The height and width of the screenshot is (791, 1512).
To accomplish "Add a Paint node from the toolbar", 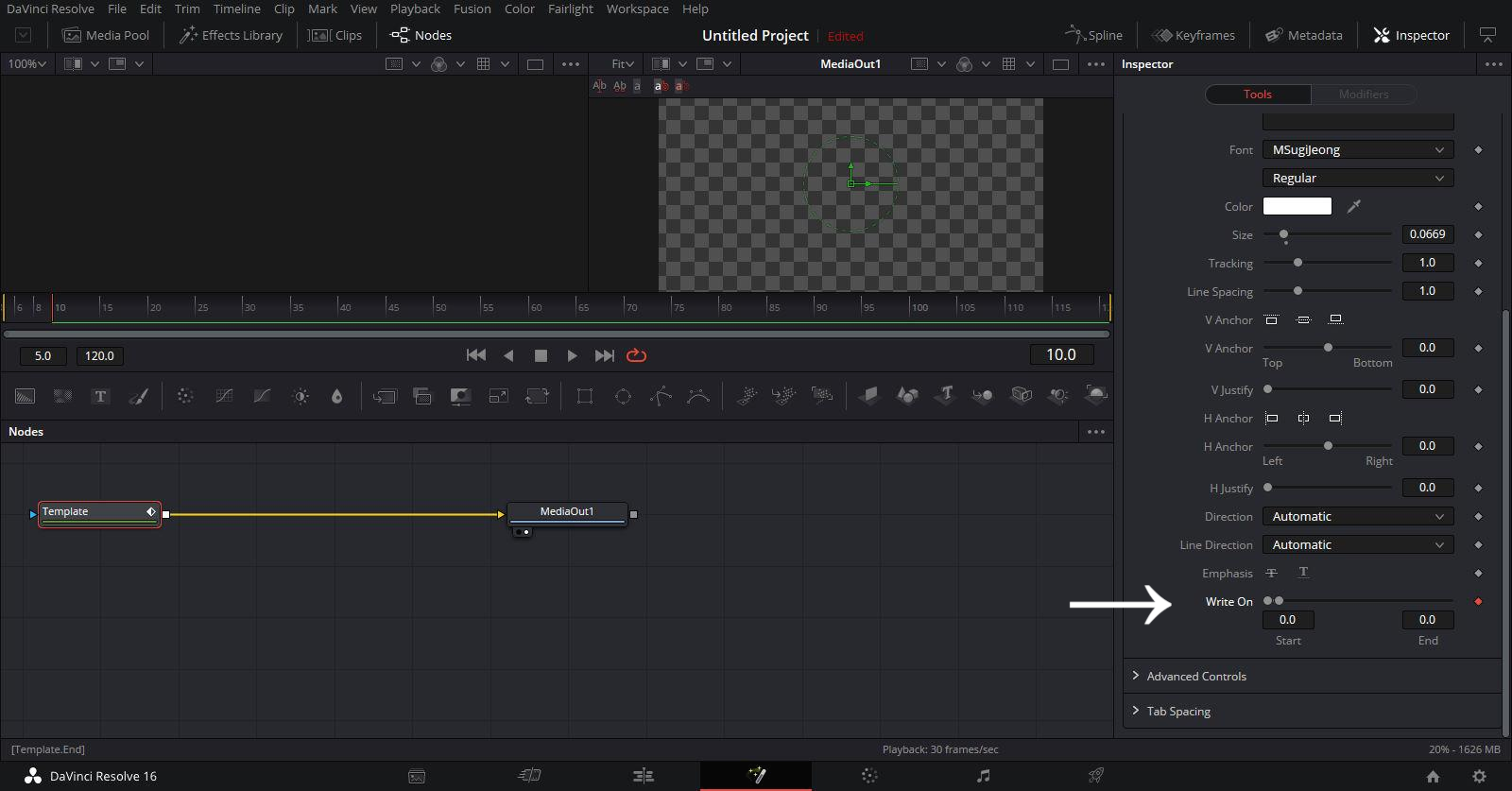I will point(138,396).
